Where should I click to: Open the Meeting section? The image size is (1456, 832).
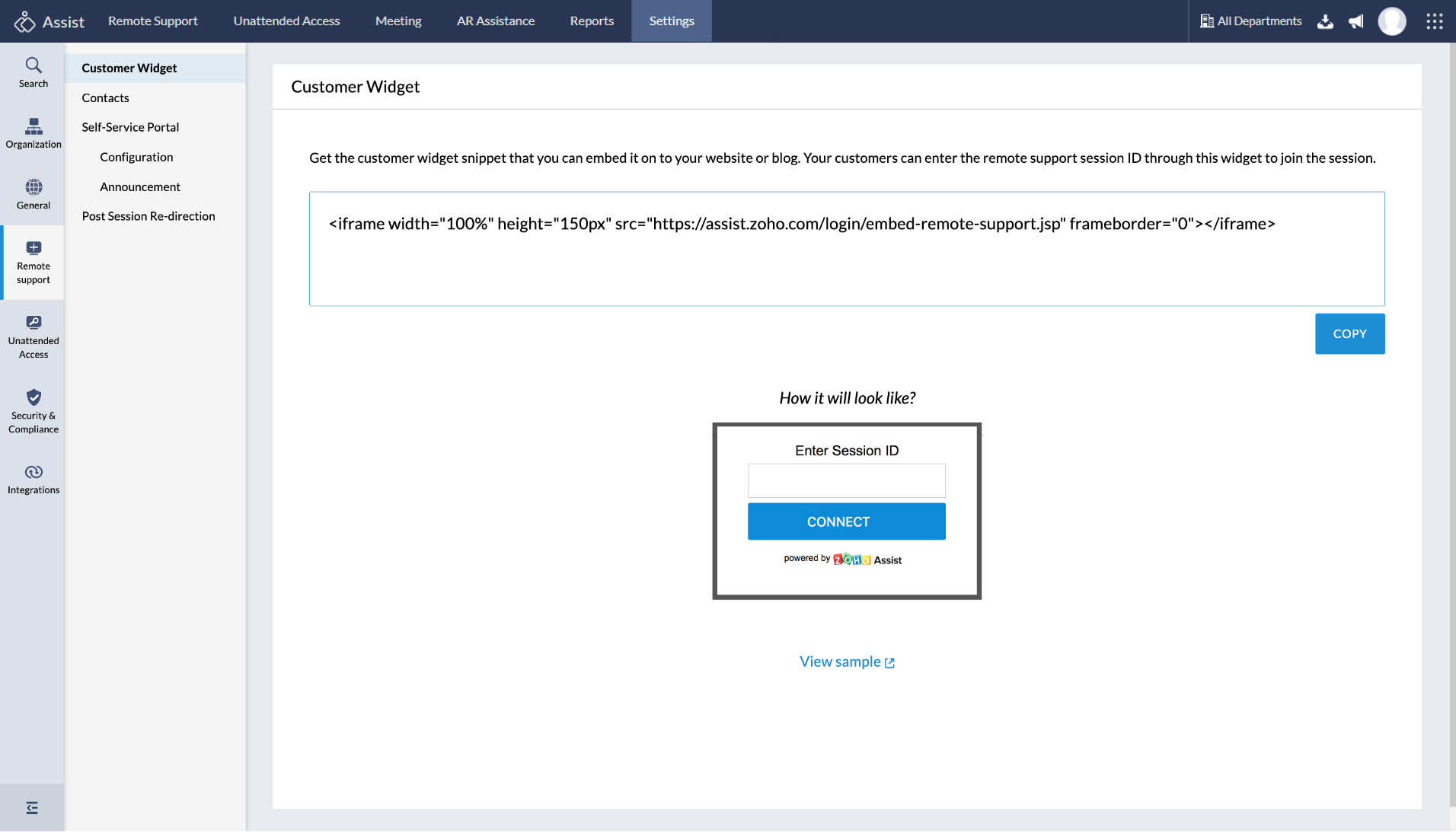(398, 21)
